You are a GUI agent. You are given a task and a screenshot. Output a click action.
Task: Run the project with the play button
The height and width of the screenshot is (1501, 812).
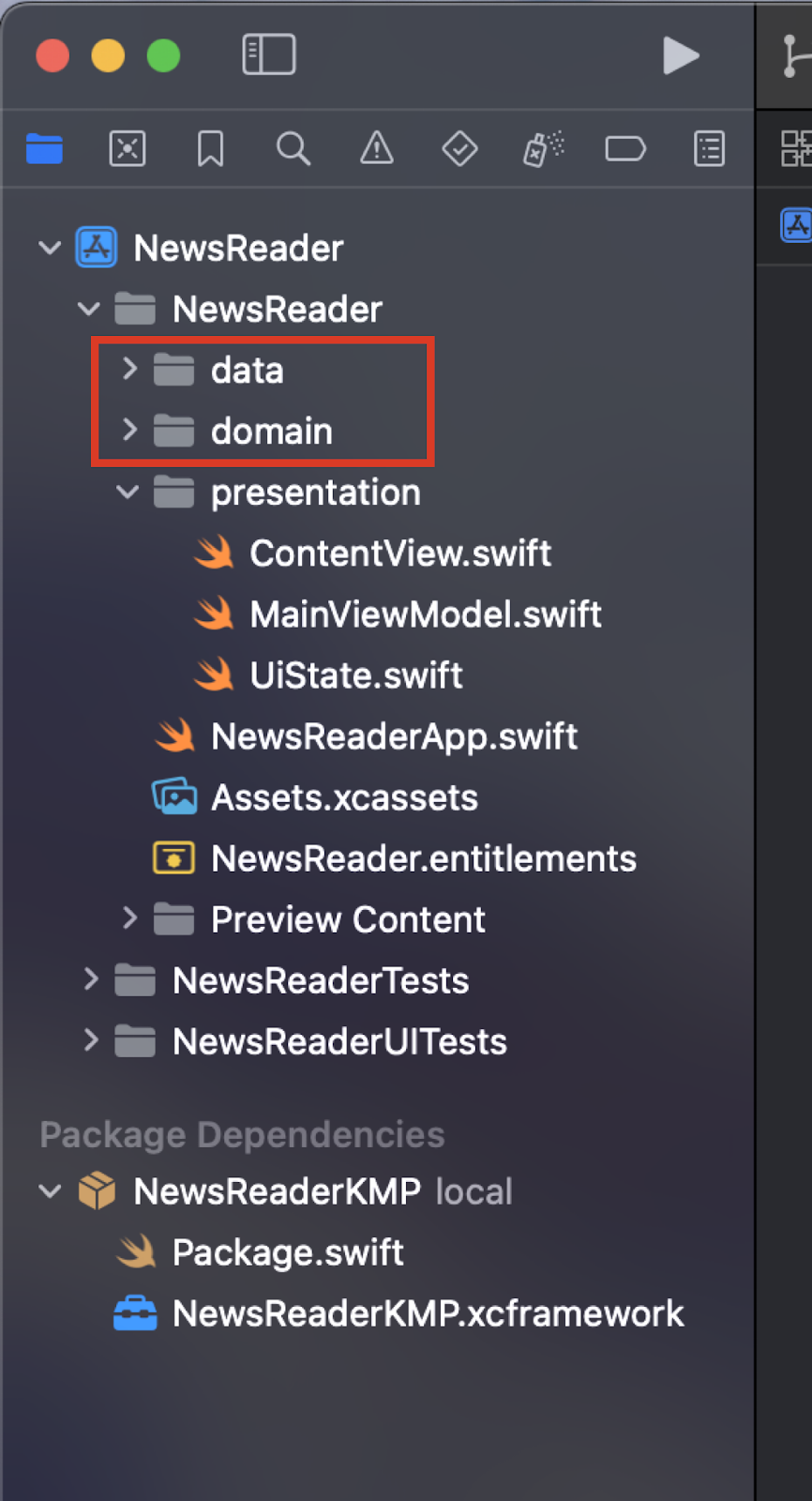coord(681,55)
